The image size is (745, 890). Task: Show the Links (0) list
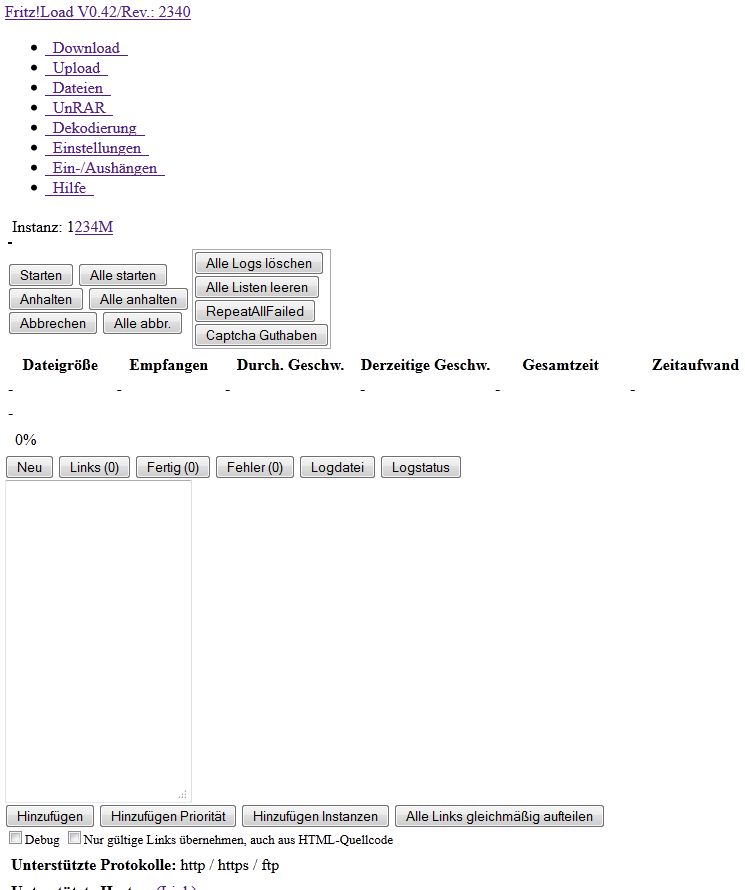click(x=94, y=467)
